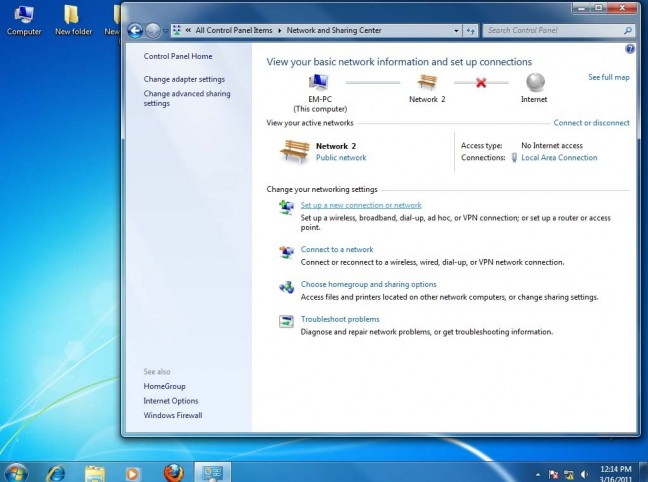Launch Internet Explorer from taskbar
This screenshot has width=648, height=482.
pos(56,473)
